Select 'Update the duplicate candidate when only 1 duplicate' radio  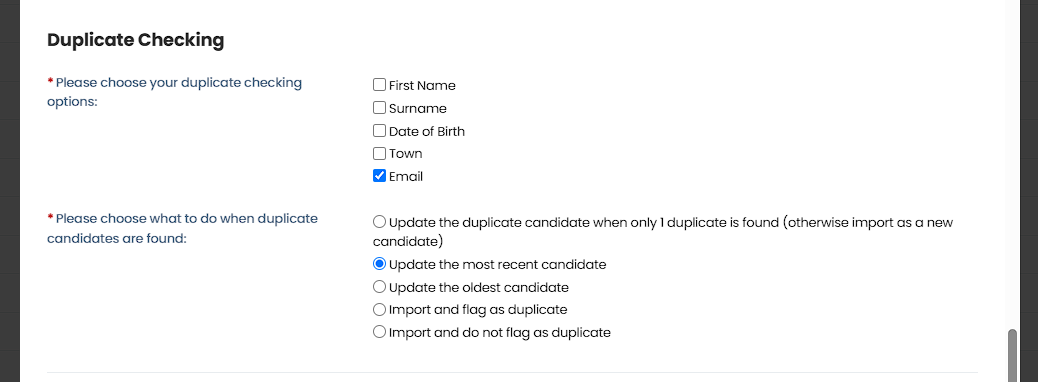[379, 221]
